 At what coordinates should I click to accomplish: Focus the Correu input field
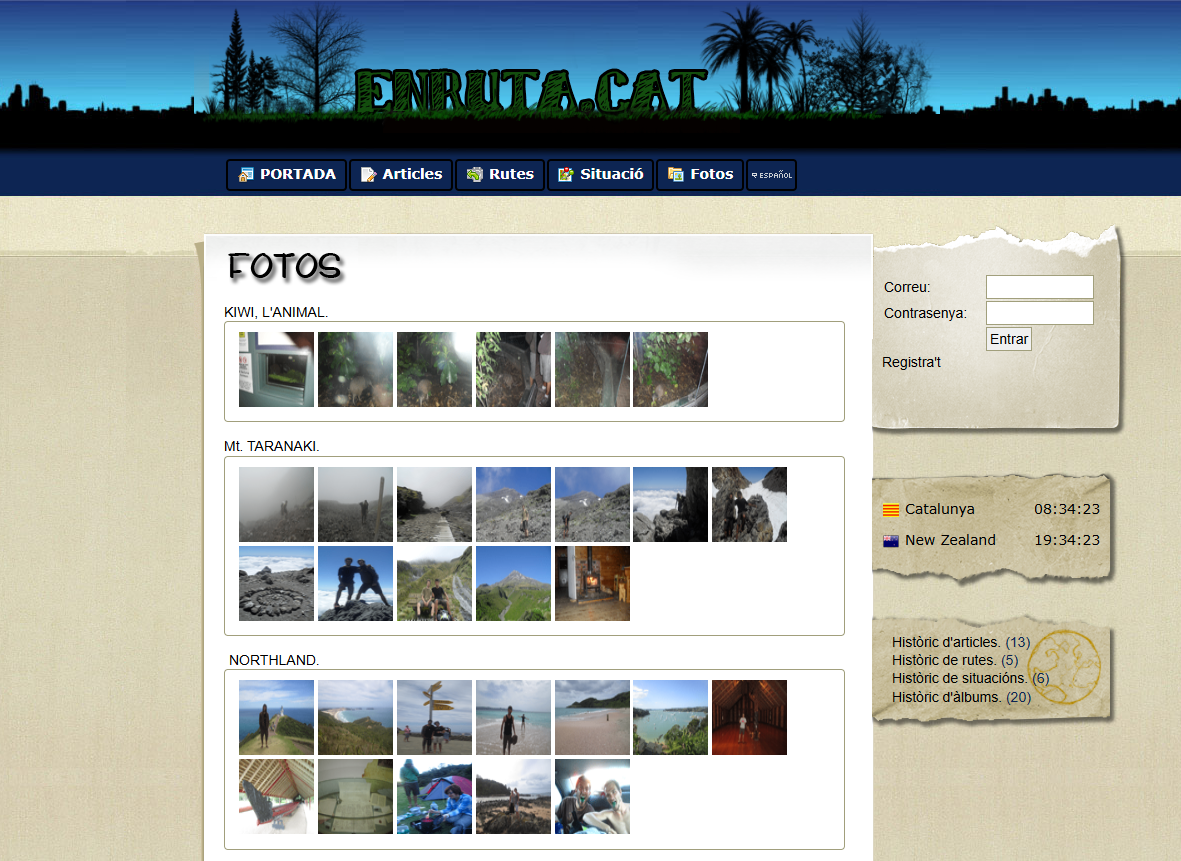[1039, 287]
